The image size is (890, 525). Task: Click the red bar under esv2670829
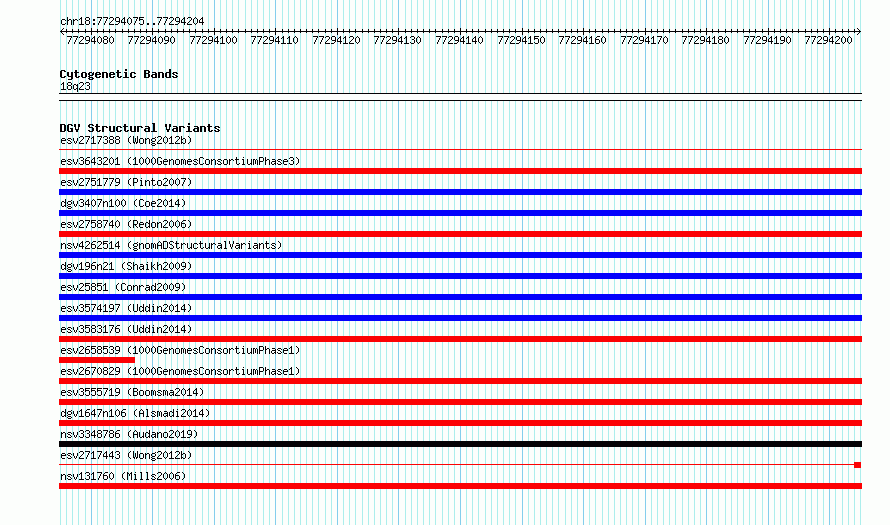pos(460,381)
